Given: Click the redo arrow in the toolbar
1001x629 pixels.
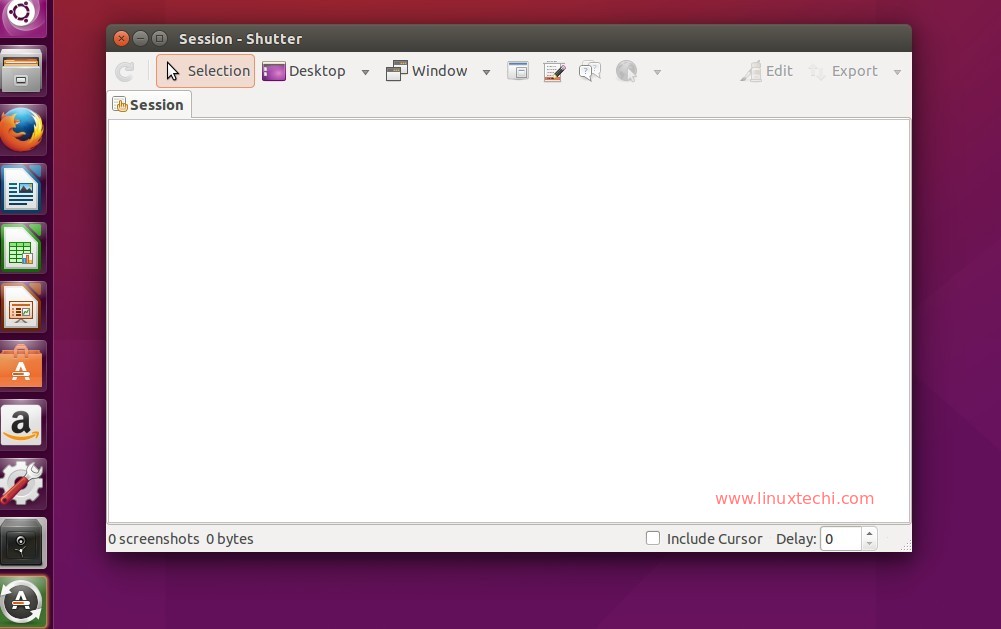Looking at the screenshot, I should (124, 70).
